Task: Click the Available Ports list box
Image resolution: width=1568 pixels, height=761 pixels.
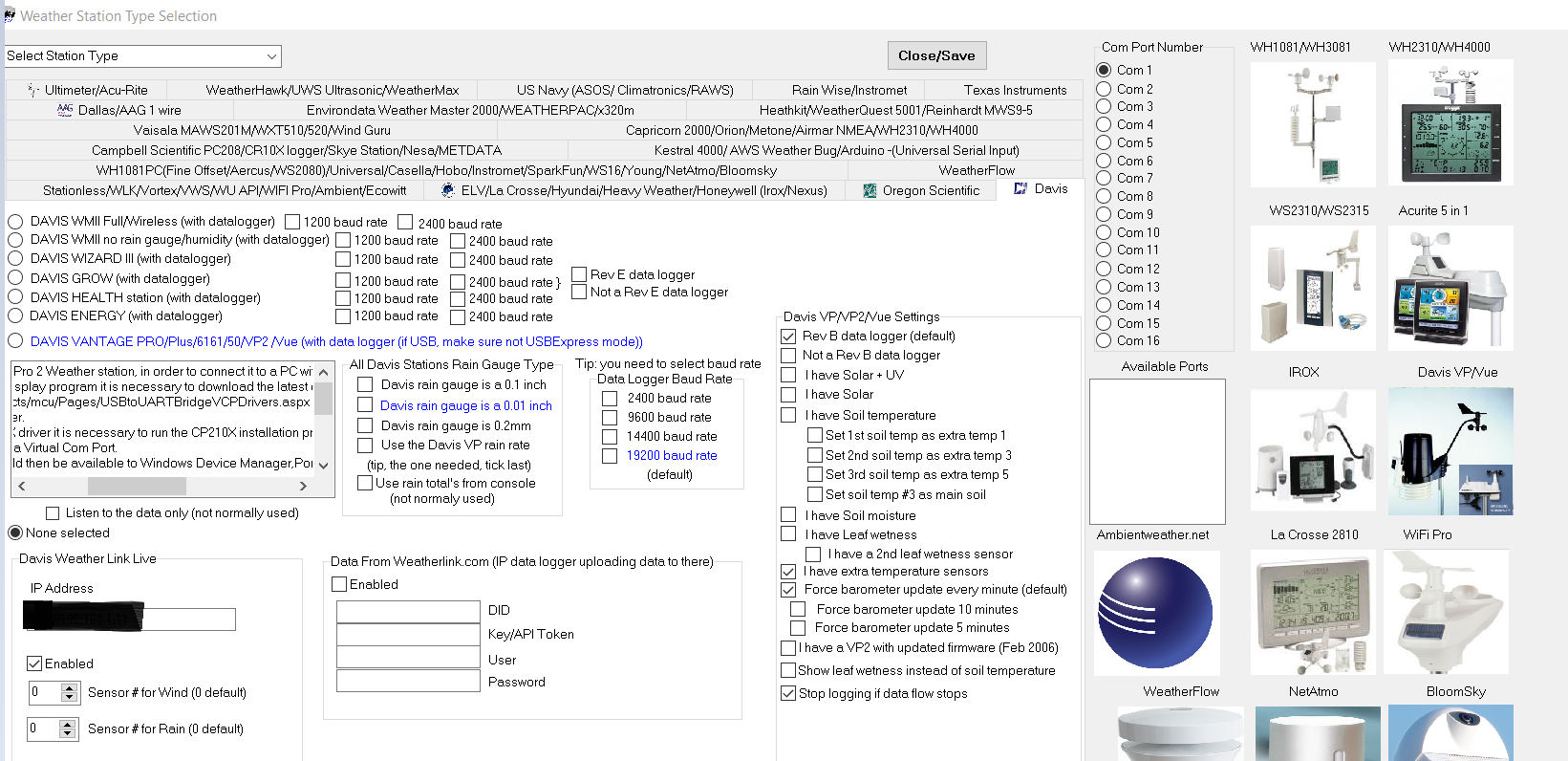Action: [1157, 451]
